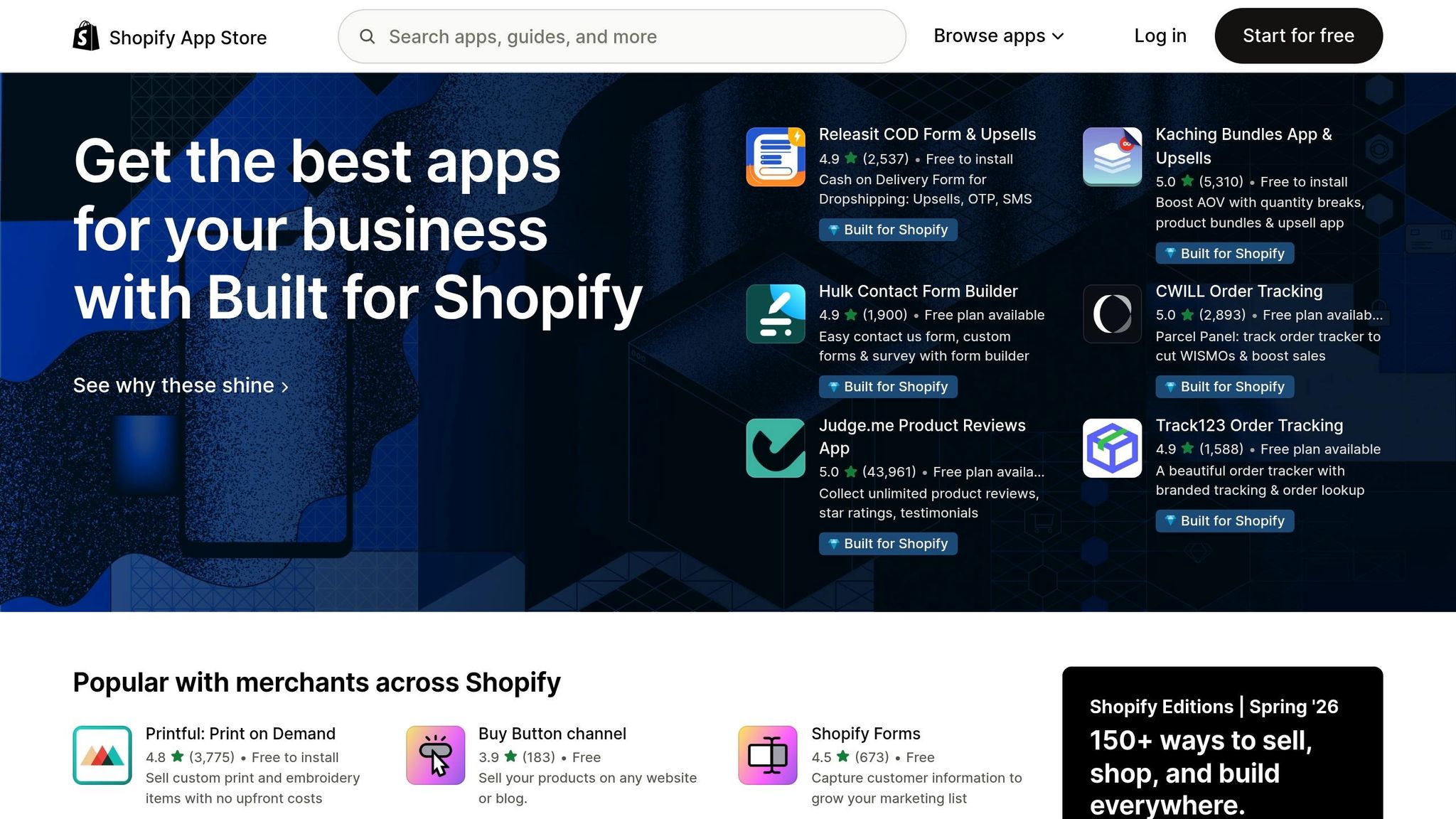Click the green star beside Judge.me rating
1456x819 pixels.
click(x=851, y=471)
